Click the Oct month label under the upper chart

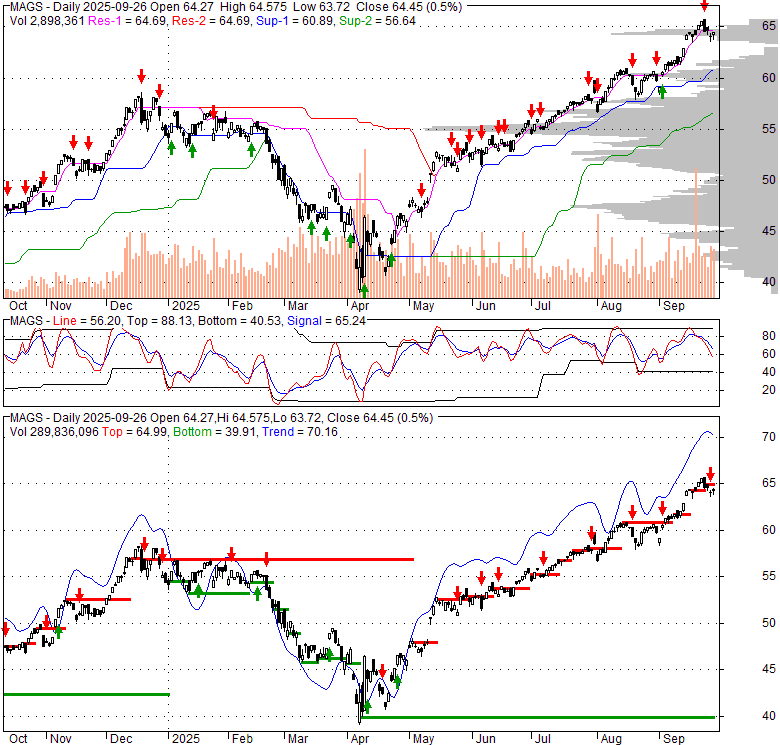(x=18, y=306)
